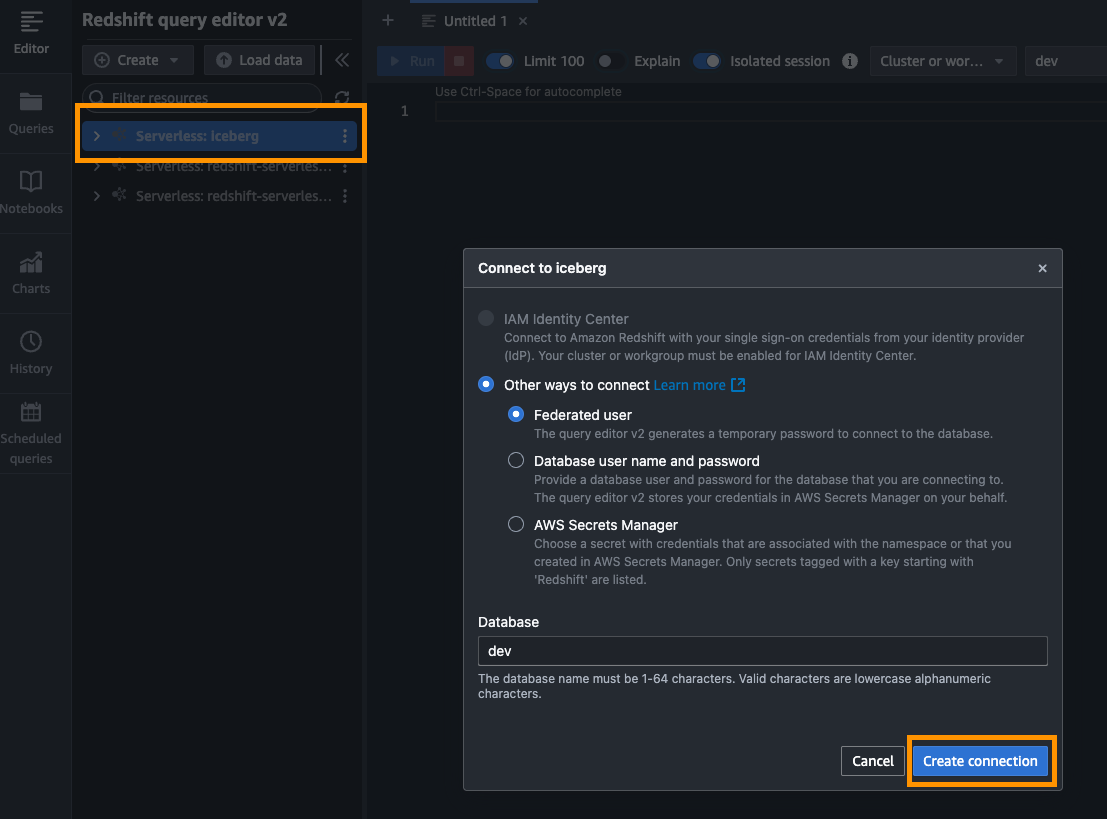Toggle the Limit 100 switch
1107x819 pixels.
(501, 61)
